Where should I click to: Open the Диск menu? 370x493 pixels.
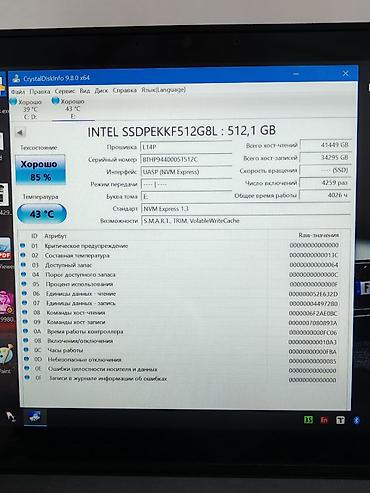tap(101, 90)
